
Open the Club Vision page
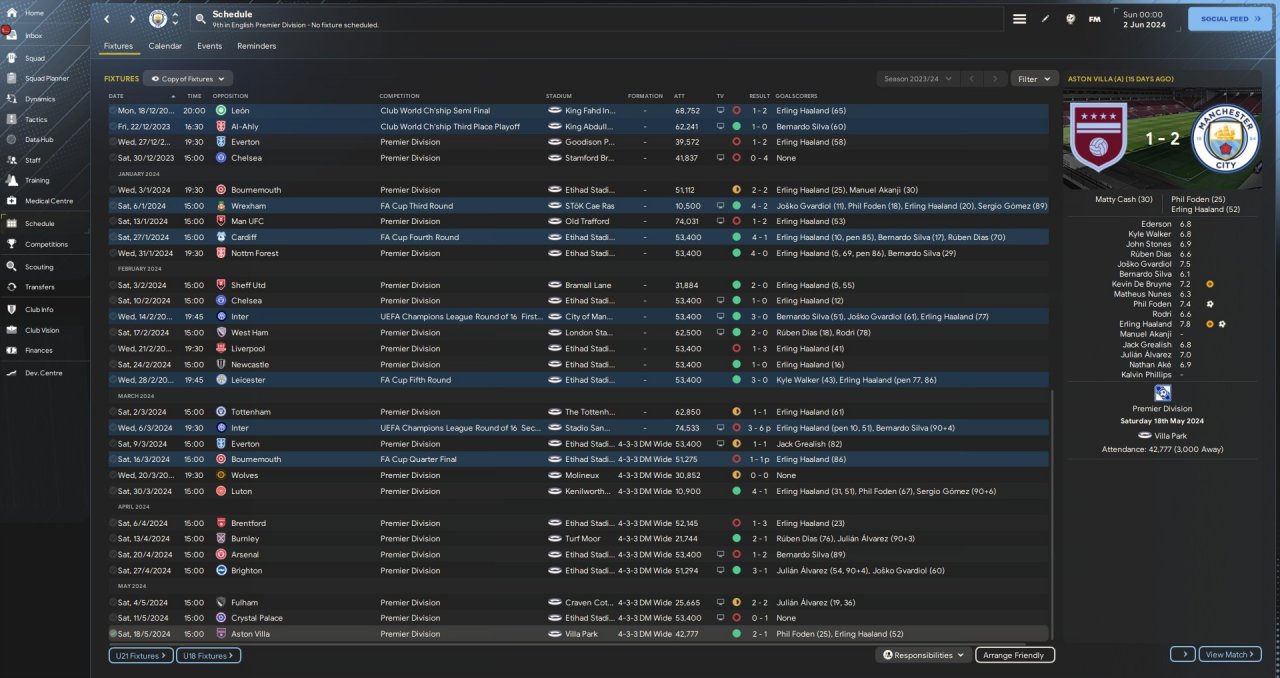coord(42,330)
